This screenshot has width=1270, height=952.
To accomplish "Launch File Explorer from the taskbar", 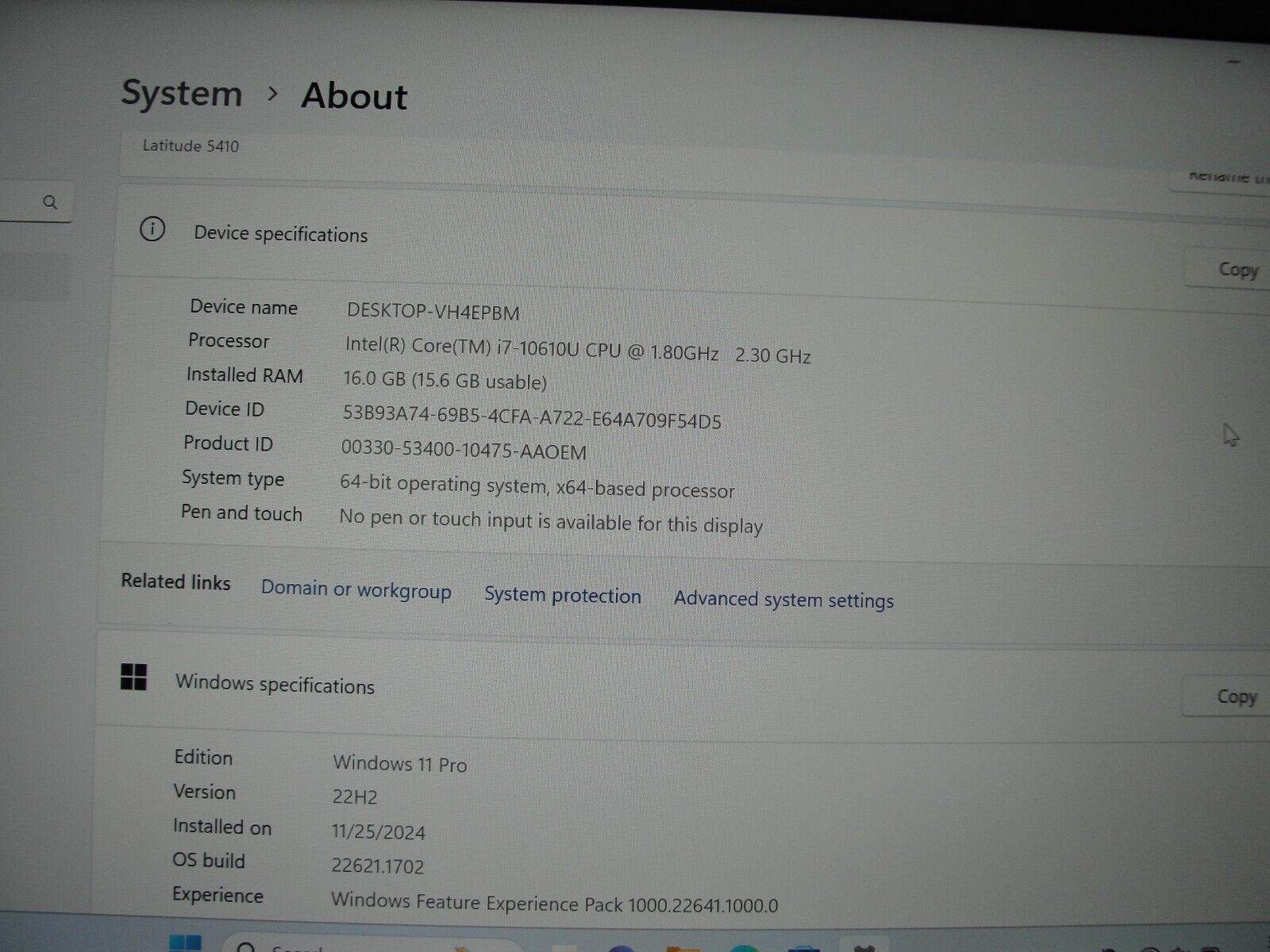I will (x=683, y=946).
